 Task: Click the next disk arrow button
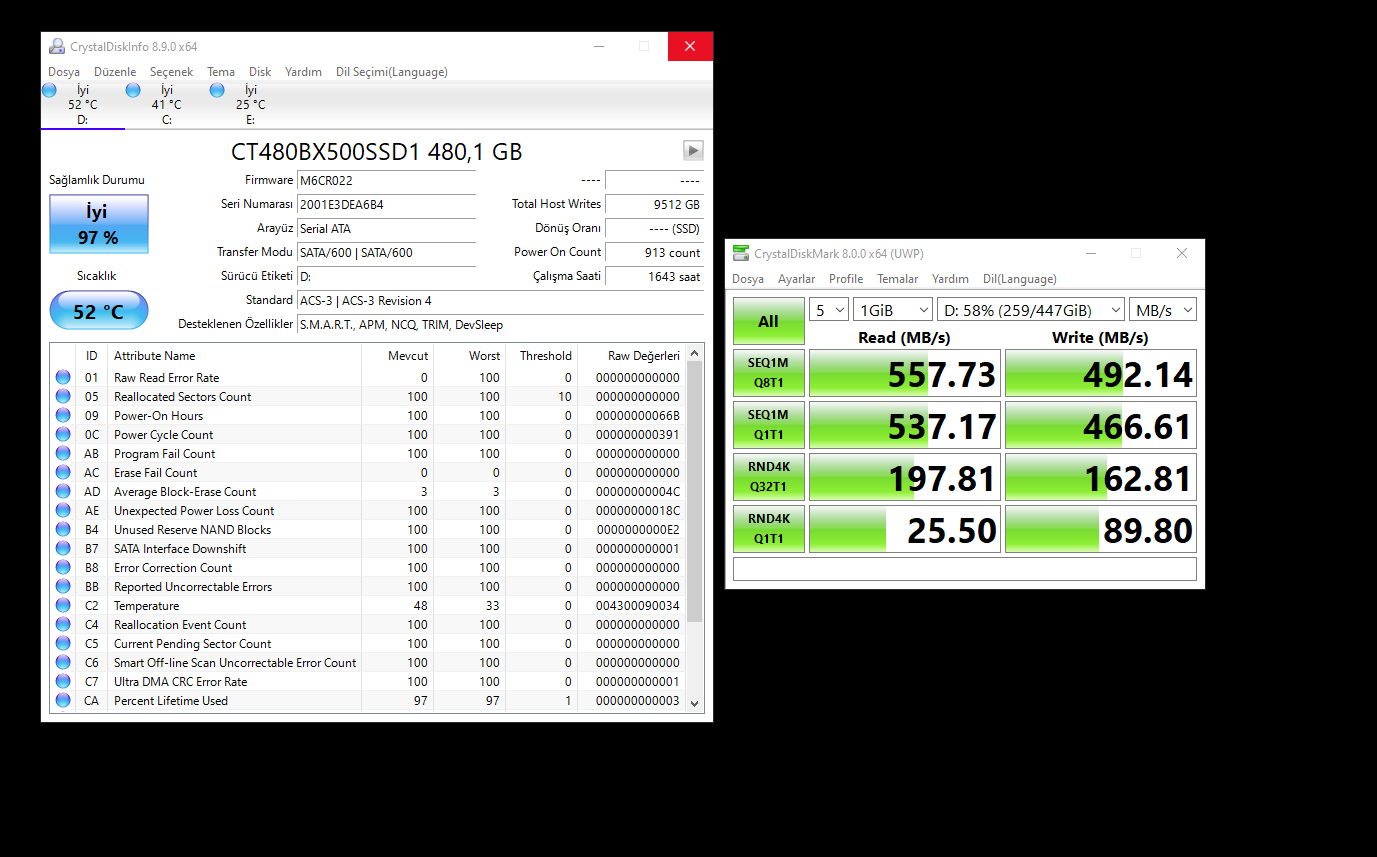coord(693,150)
